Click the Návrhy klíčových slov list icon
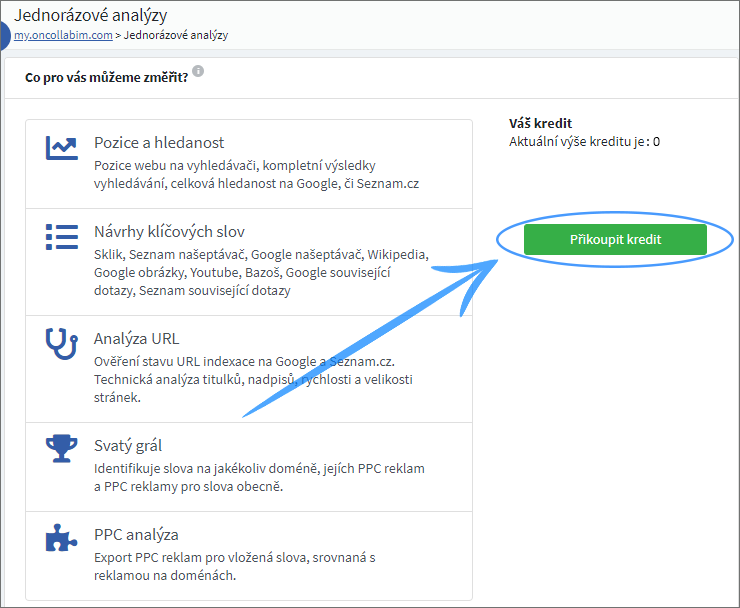Viewport: 740px width, 608px height. point(62,237)
